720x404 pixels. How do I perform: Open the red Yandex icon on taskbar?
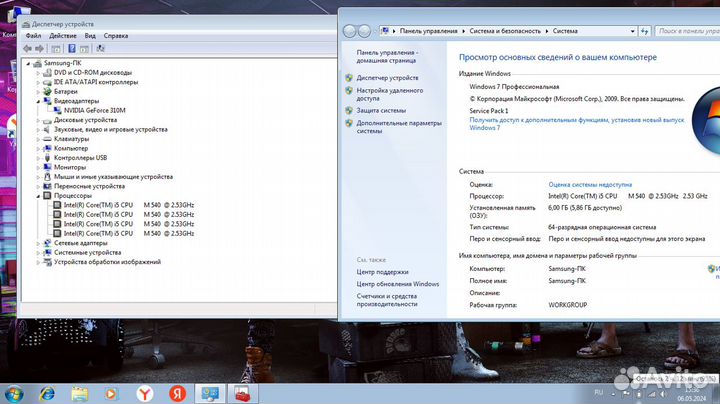pos(177,394)
